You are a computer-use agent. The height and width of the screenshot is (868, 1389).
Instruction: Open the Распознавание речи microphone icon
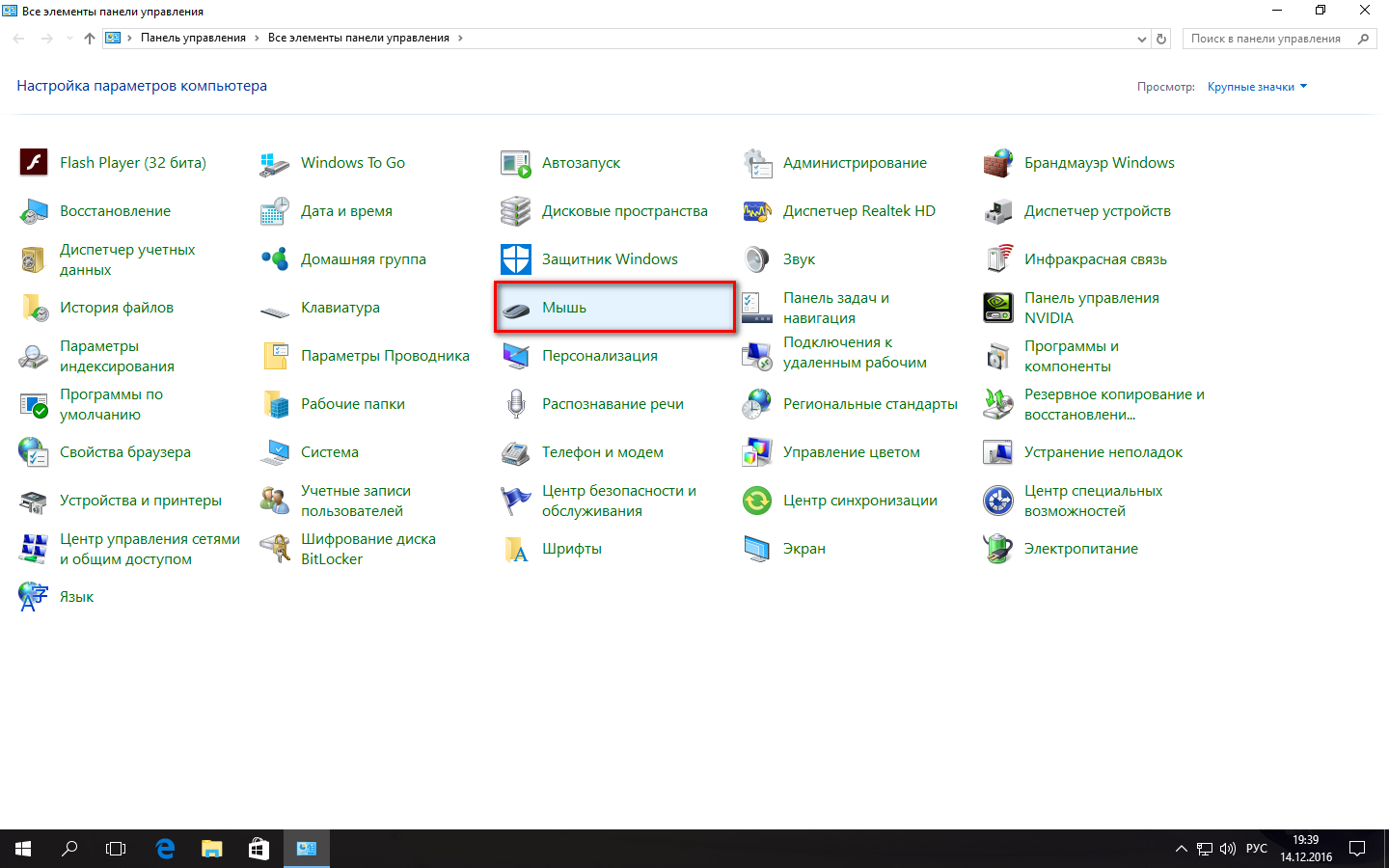(x=516, y=404)
